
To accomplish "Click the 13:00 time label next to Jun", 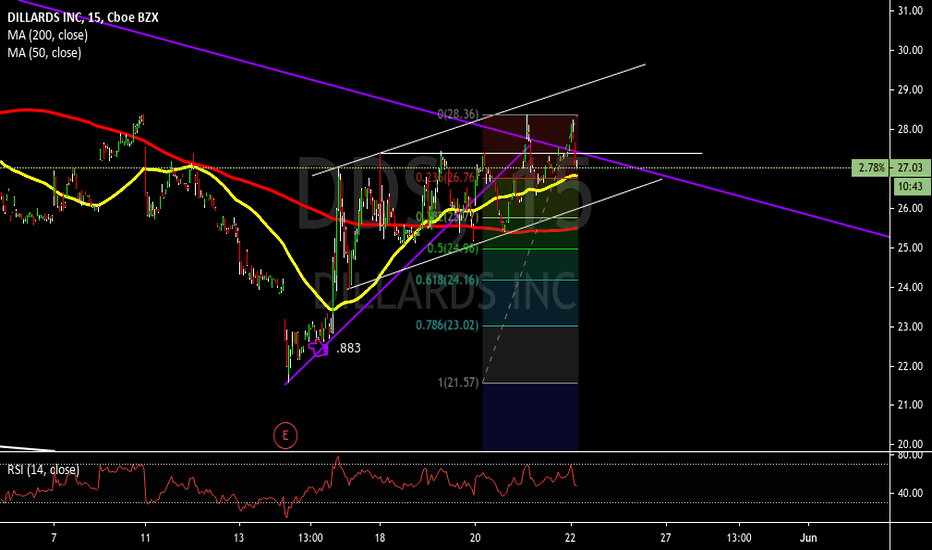I will [739, 538].
